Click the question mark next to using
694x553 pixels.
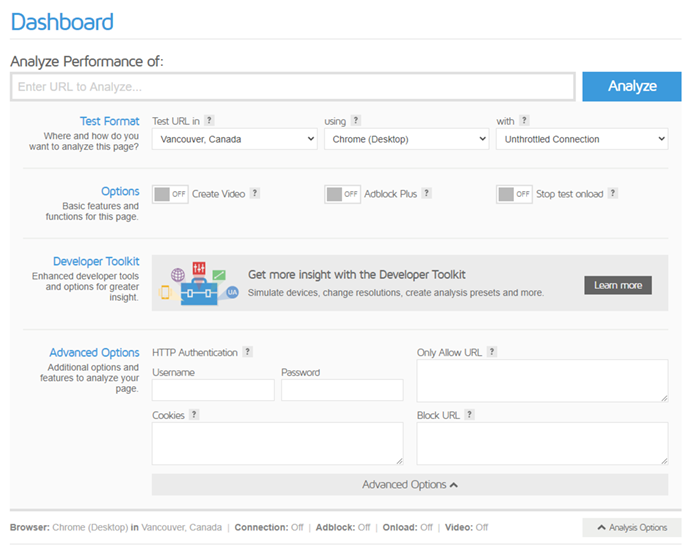tap(355, 120)
